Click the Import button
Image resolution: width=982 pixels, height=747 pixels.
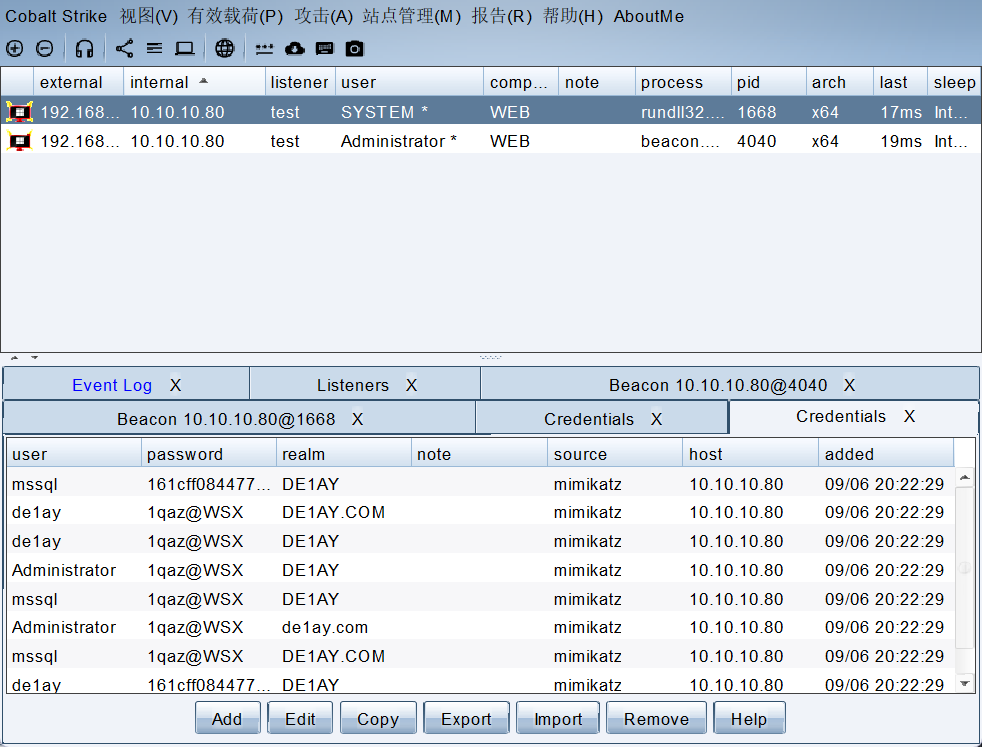[x=558, y=718]
